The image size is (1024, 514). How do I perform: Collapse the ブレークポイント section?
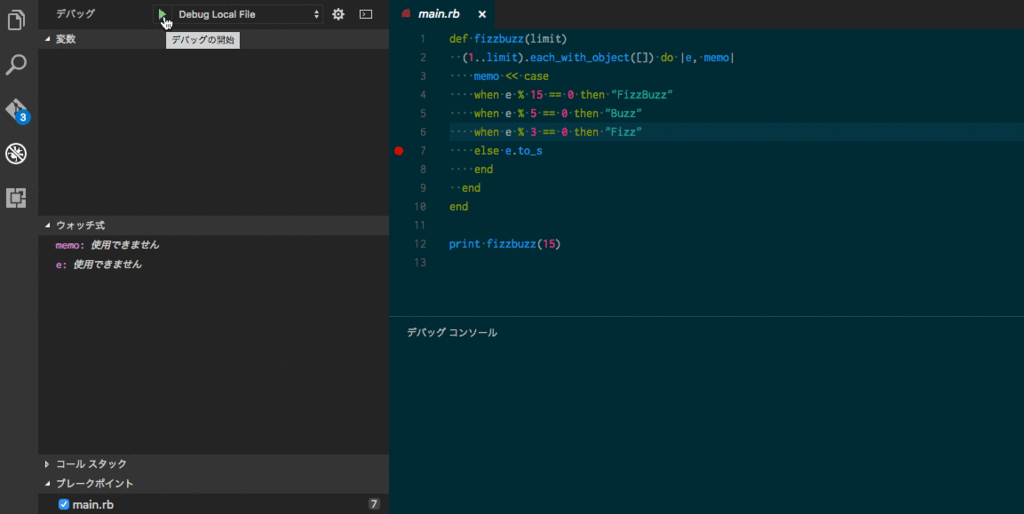point(214,483)
